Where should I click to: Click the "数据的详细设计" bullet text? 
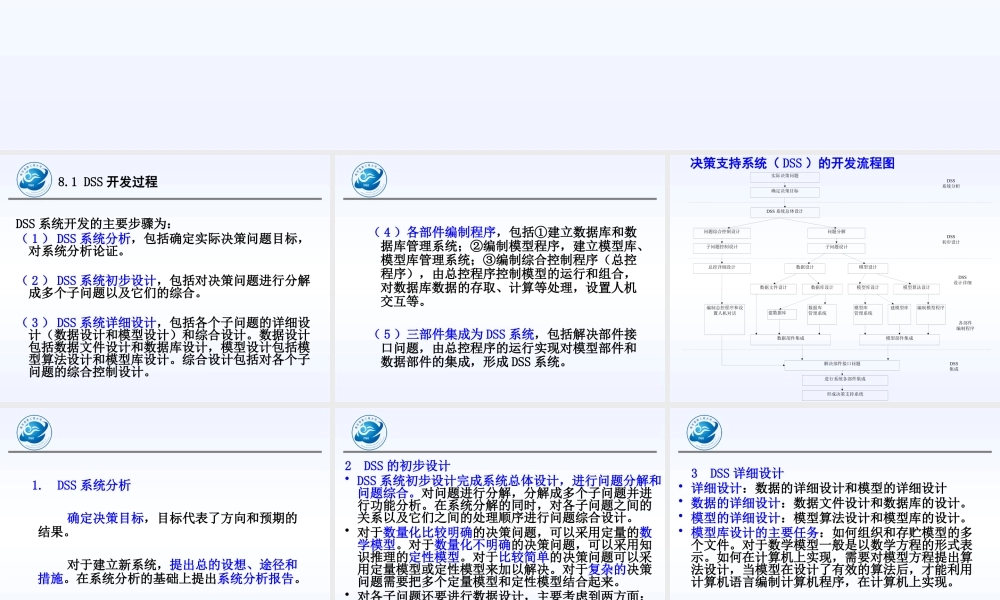(738, 502)
